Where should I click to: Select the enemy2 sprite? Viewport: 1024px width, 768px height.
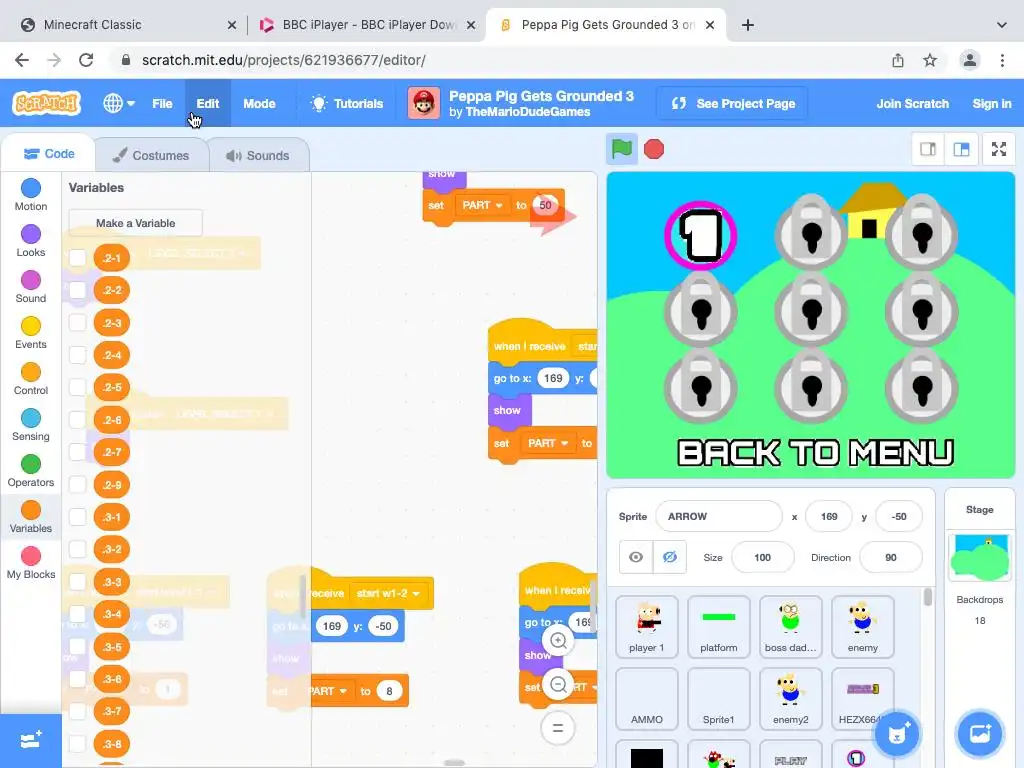click(x=790, y=698)
